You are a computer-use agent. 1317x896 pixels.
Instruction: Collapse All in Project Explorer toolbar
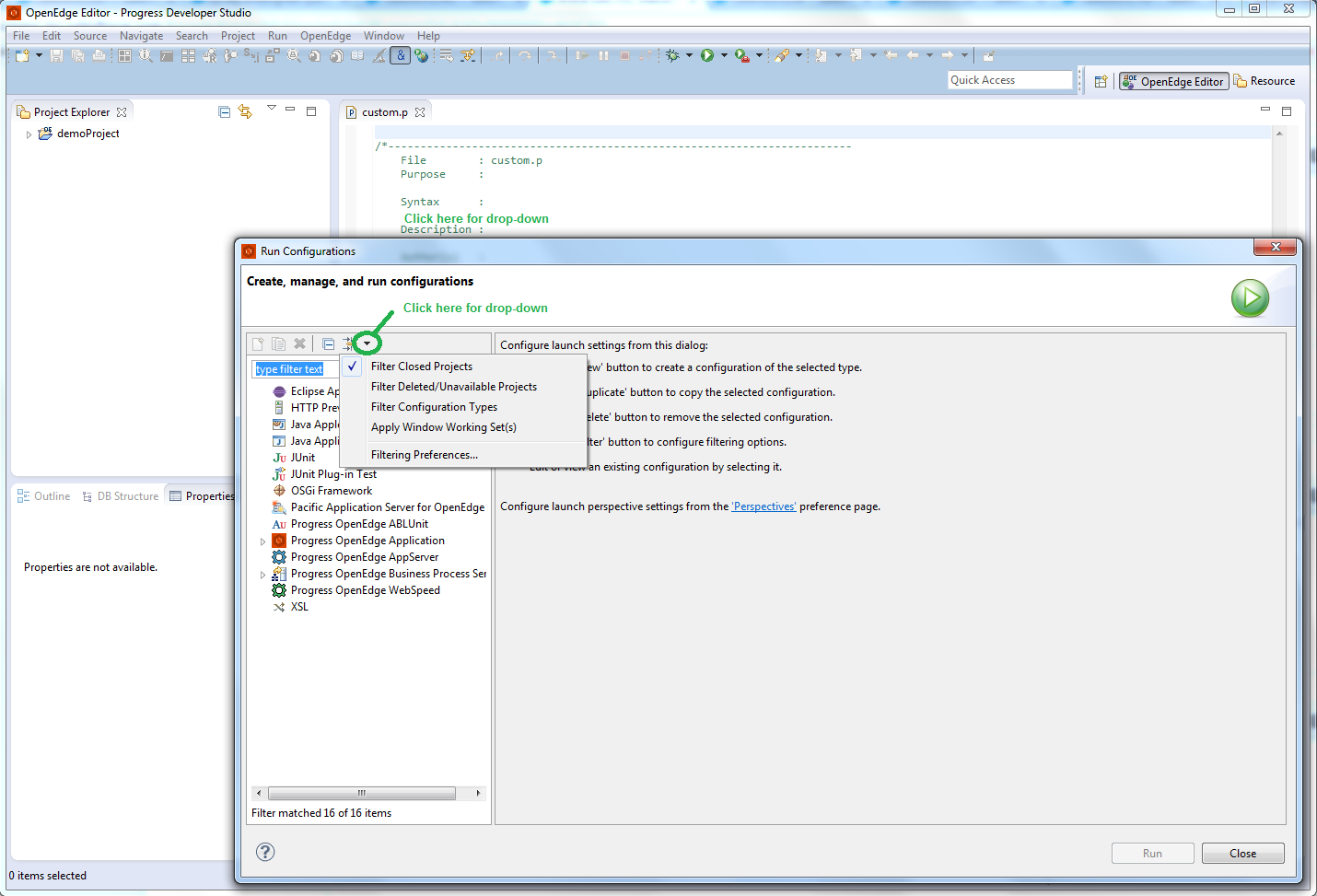tap(224, 111)
